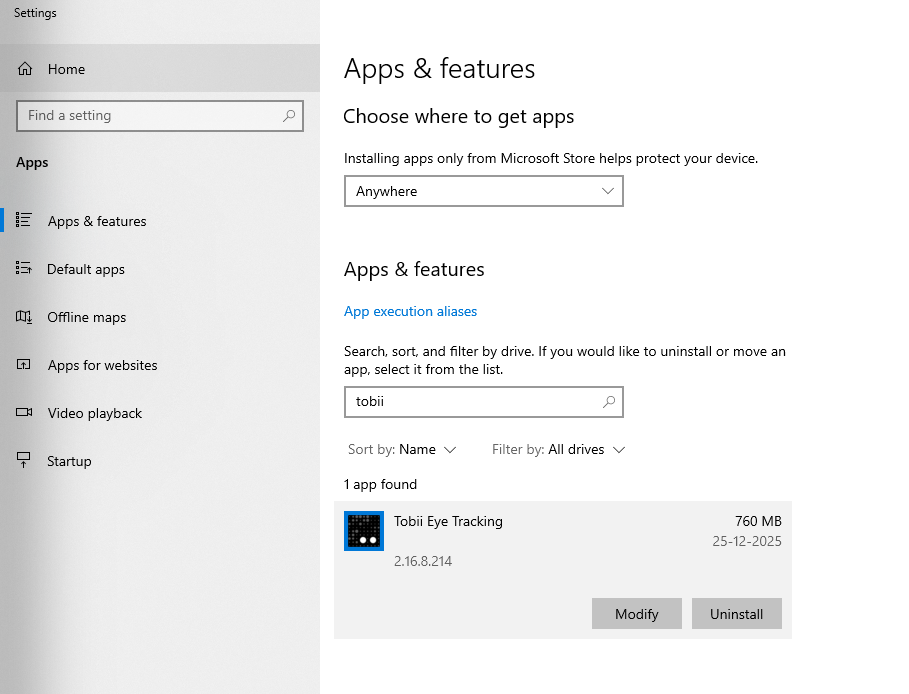
Task: Click the magnifier in Find a setting
Action: 289,115
